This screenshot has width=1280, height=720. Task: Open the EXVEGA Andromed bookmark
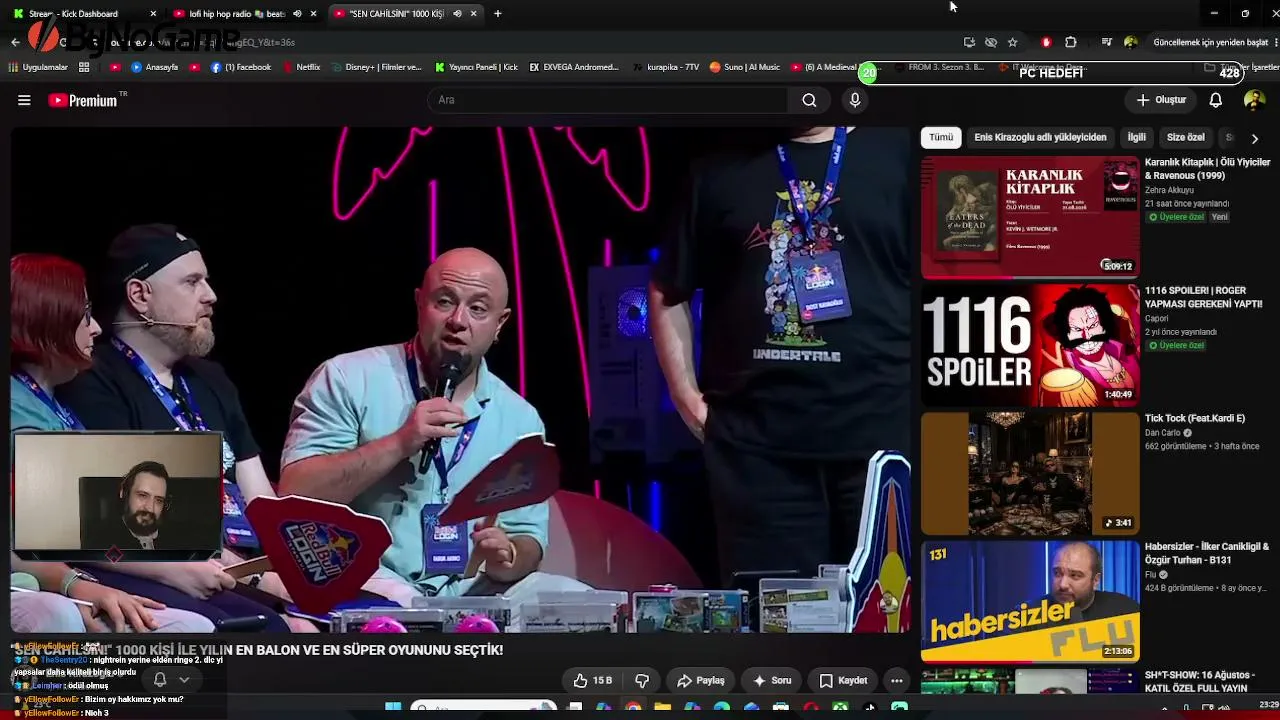pos(574,67)
